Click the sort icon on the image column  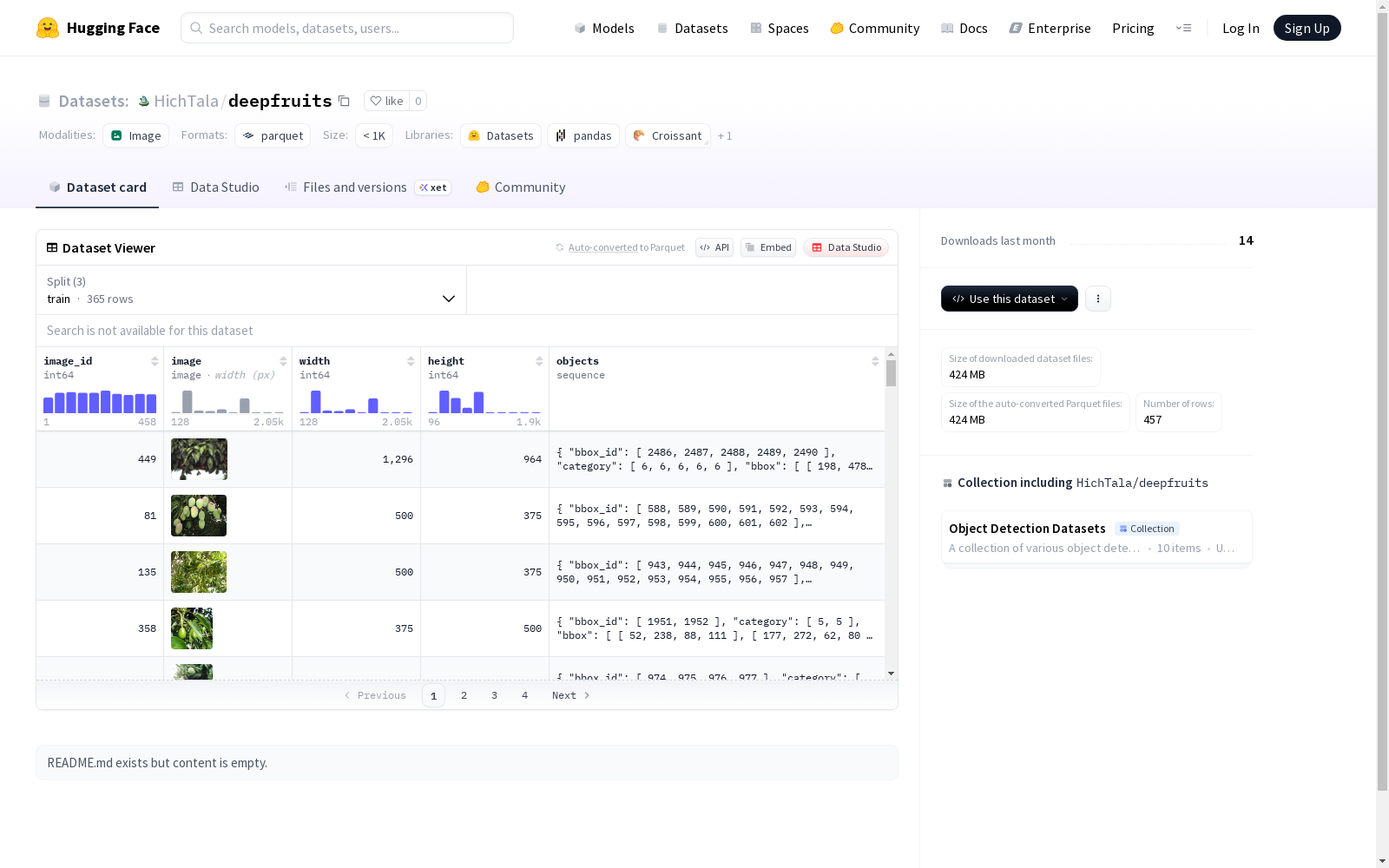[x=283, y=361]
